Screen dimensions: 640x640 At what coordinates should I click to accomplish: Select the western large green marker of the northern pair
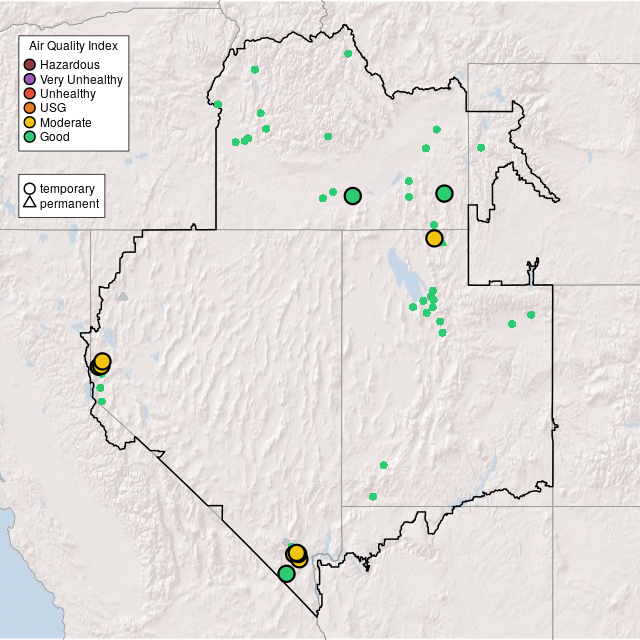point(352,196)
